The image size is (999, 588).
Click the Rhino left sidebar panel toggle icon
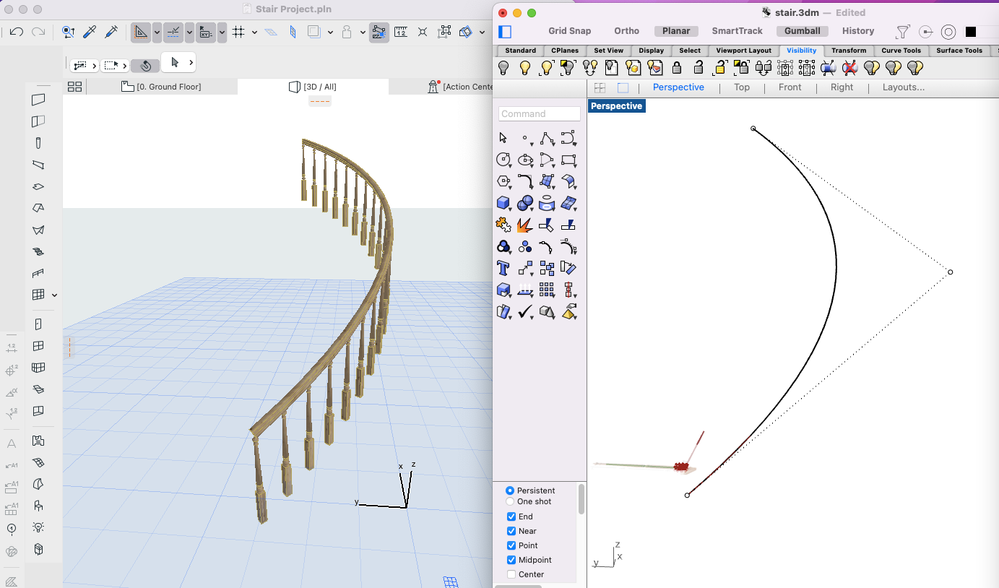(505, 31)
